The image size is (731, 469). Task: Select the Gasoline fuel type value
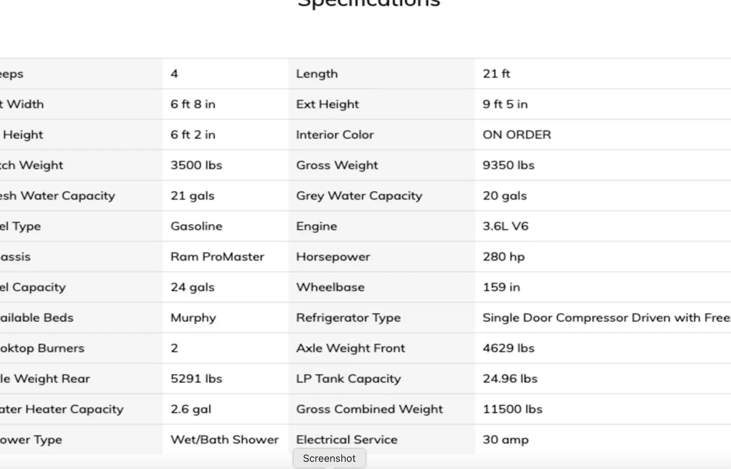196,226
